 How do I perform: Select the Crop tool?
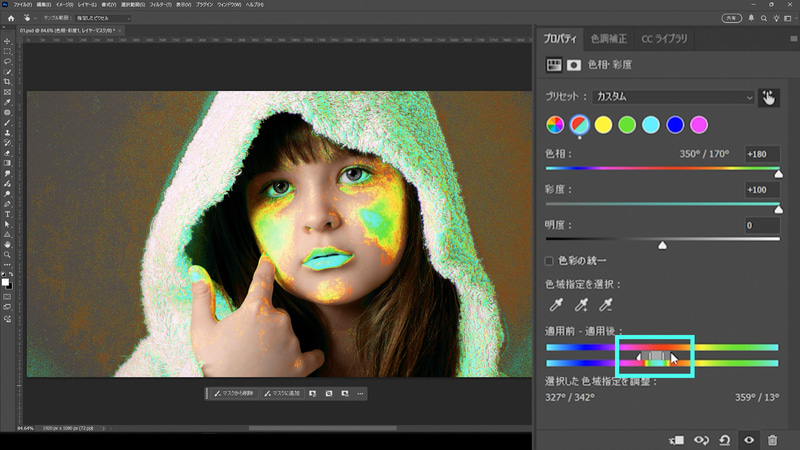point(7,81)
